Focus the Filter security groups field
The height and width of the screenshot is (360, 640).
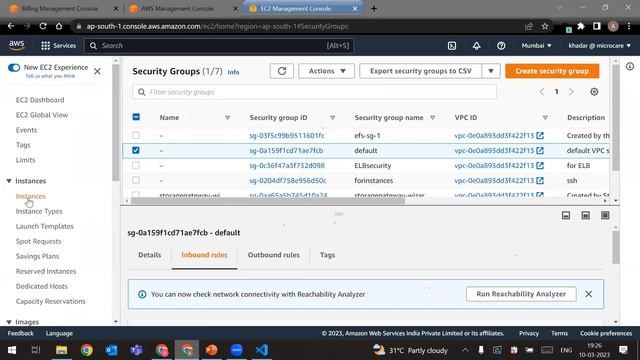tap(314, 92)
